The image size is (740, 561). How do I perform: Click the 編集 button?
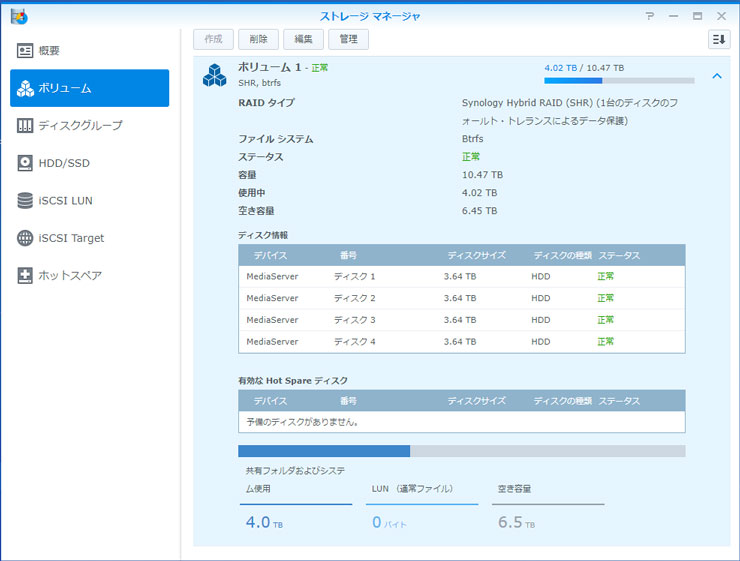303,39
